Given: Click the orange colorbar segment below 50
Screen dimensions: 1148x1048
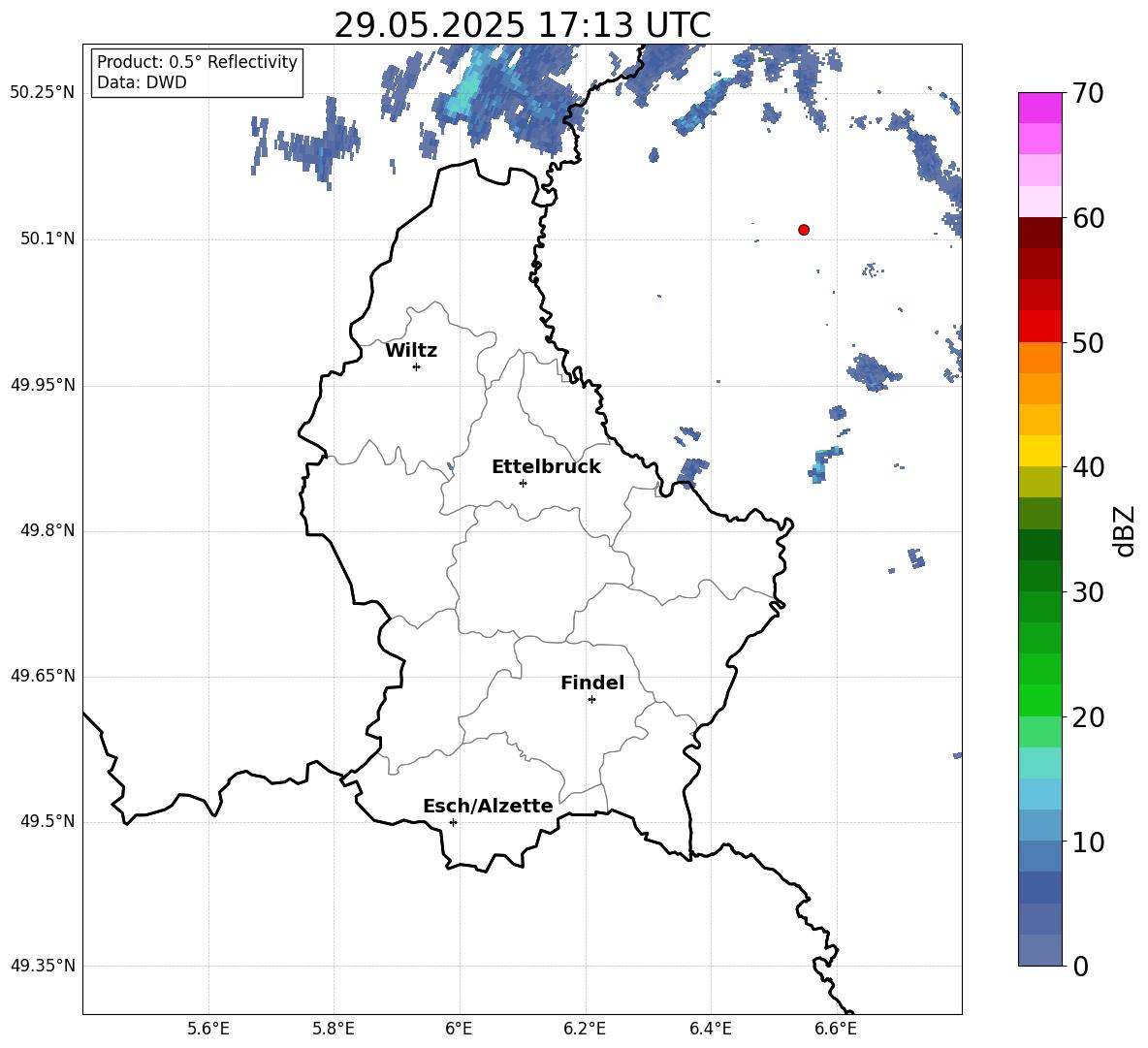Looking at the screenshot, I should [1039, 357].
